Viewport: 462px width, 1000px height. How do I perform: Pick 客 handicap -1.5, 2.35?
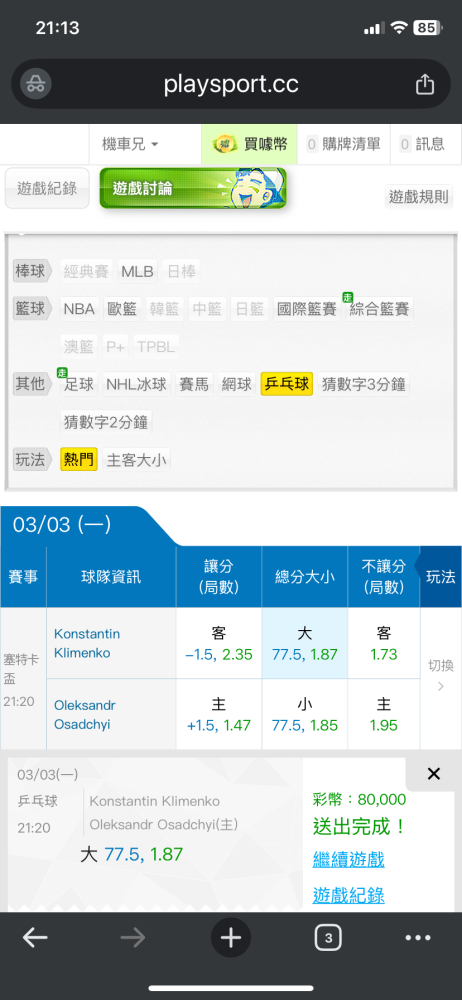pyautogui.click(x=219, y=643)
